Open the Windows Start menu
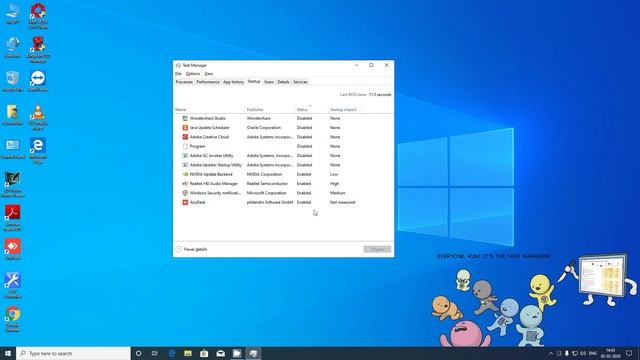 pos(8,353)
